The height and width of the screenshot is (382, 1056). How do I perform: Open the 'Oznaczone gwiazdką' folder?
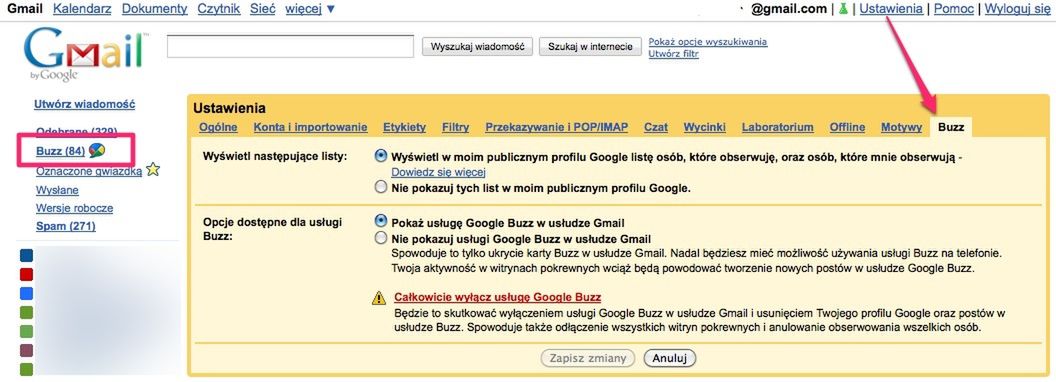click(x=89, y=172)
